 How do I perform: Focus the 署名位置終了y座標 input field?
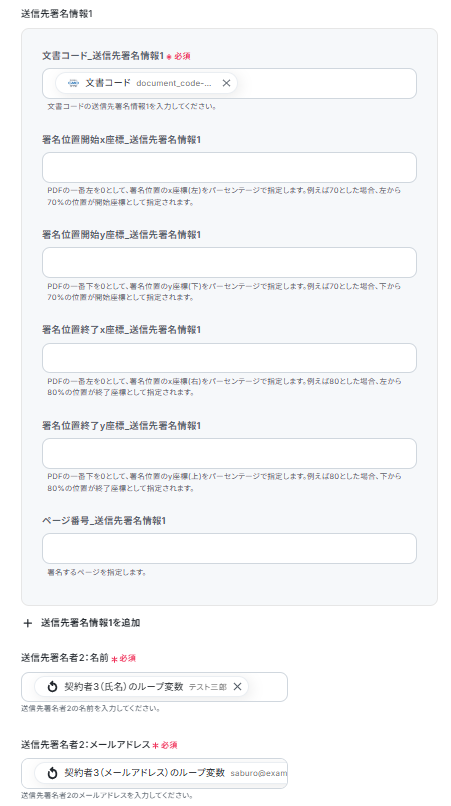(229, 453)
